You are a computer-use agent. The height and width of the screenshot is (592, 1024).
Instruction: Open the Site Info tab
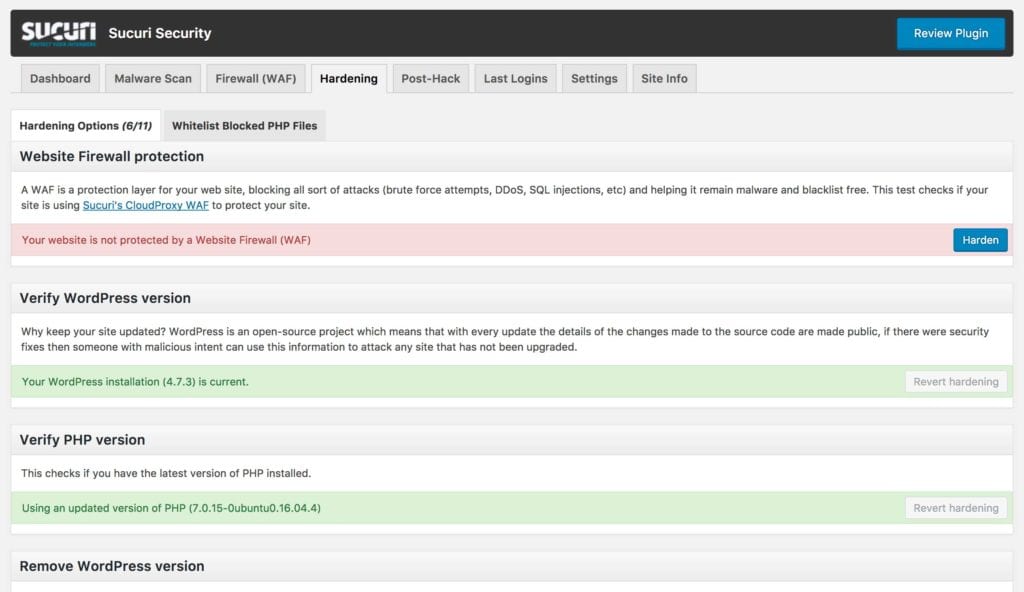[664, 78]
